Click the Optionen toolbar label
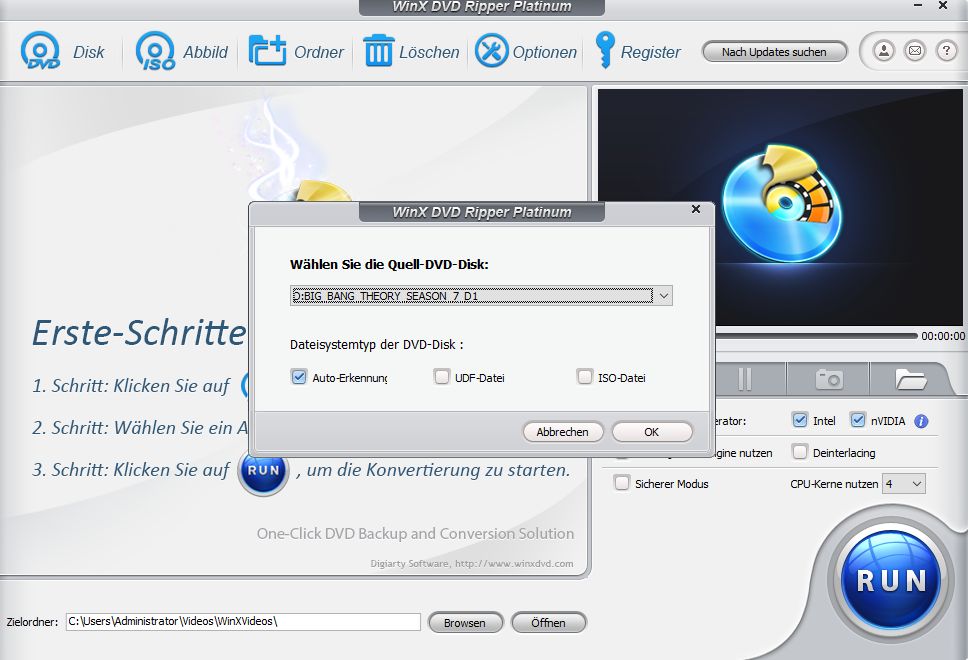 pos(544,52)
